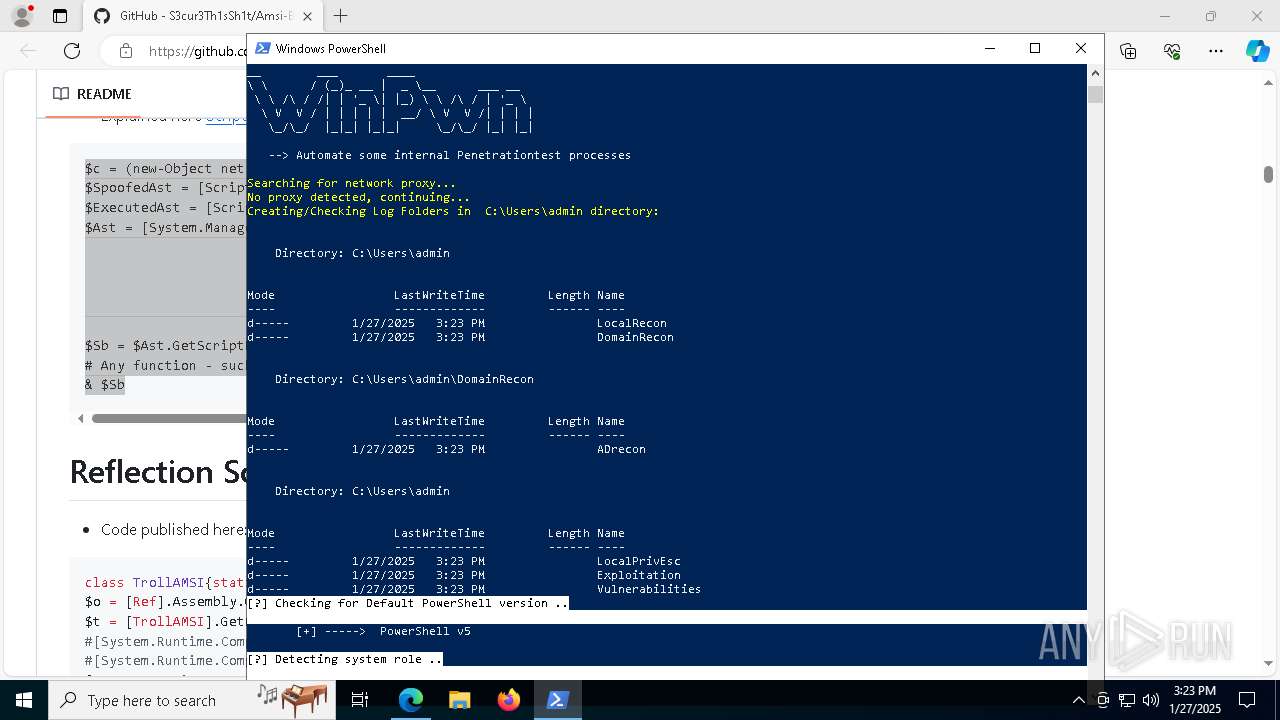Close the Windows PowerShell window
Image resolution: width=1280 pixels, height=720 pixels.
pos(1080,48)
